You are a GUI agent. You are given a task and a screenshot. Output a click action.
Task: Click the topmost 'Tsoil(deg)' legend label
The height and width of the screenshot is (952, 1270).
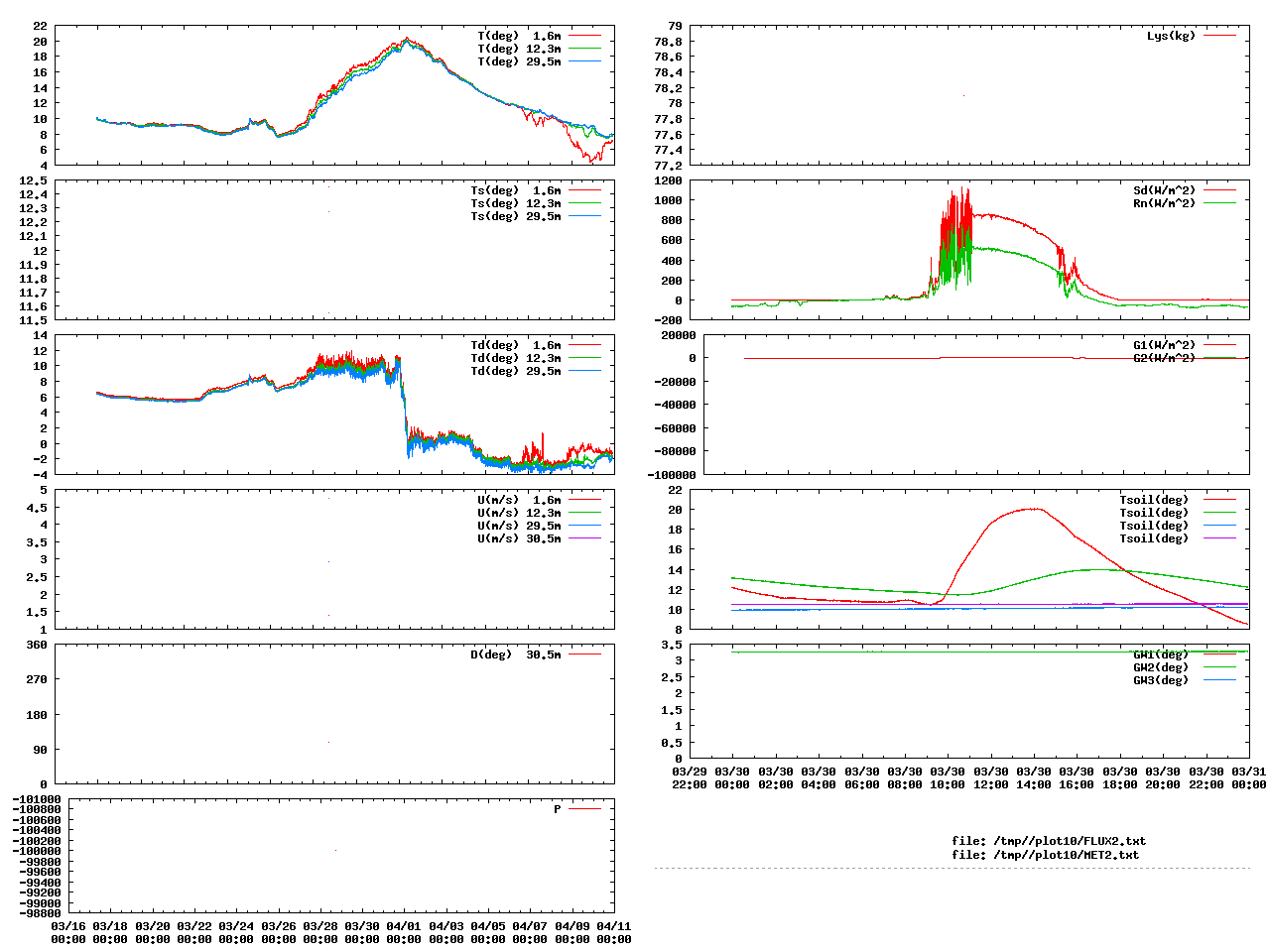pos(1154,500)
